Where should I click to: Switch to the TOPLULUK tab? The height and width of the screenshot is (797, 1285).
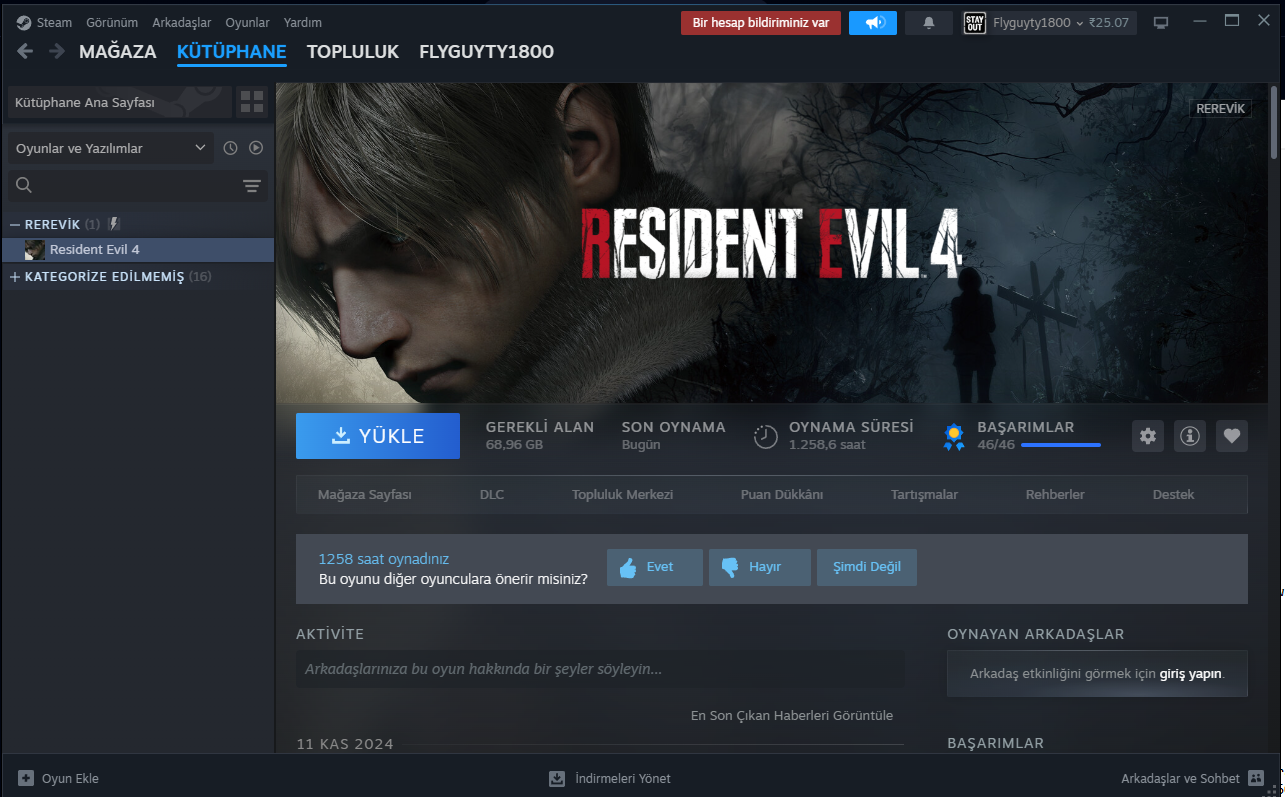point(353,52)
